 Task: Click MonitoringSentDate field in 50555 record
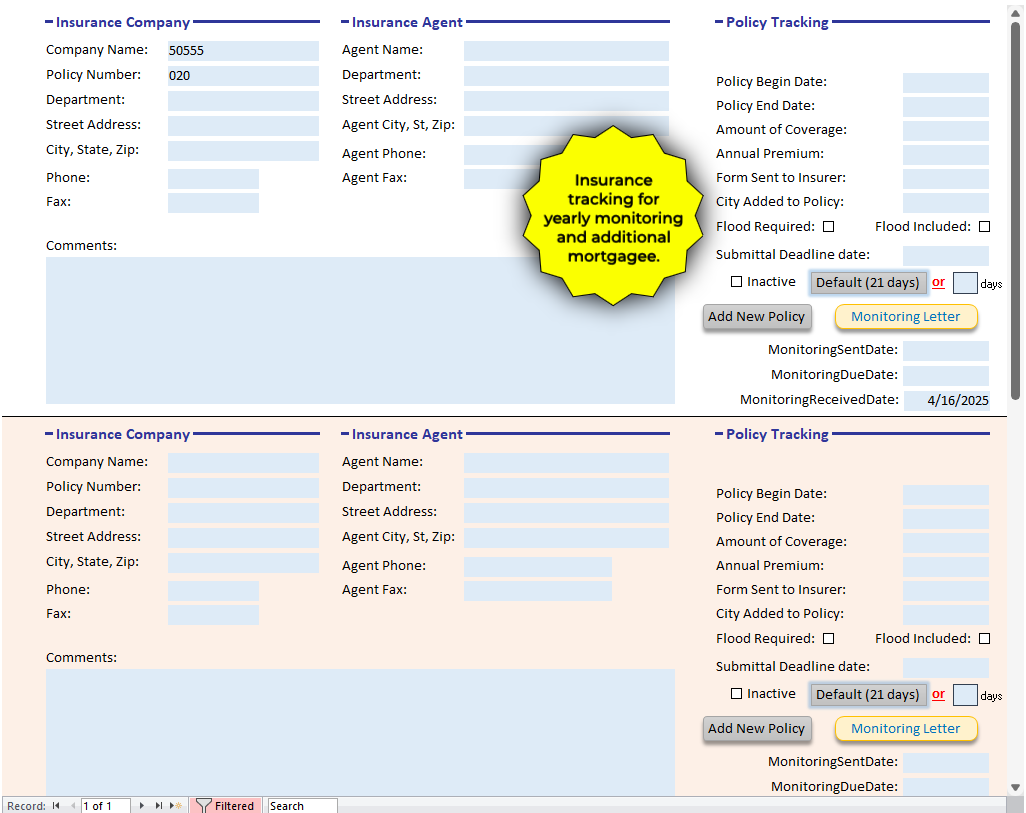click(x=946, y=351)
